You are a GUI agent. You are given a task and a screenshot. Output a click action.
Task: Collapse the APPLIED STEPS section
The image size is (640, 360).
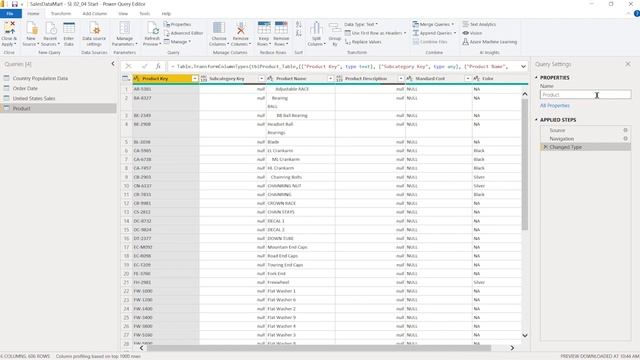coord(536,120)
